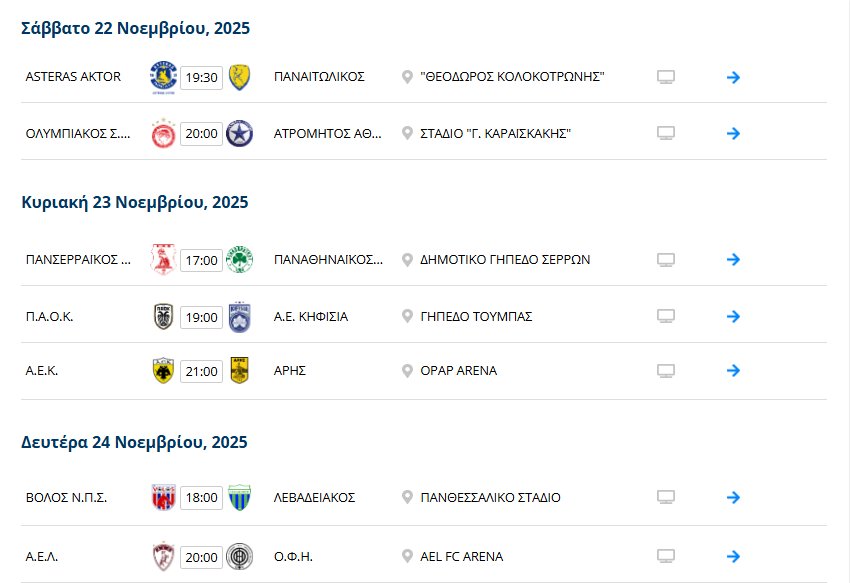The image size is (850, 583).
Task: Open match details arrow for Asteras Aktor game
Action: 733,77
